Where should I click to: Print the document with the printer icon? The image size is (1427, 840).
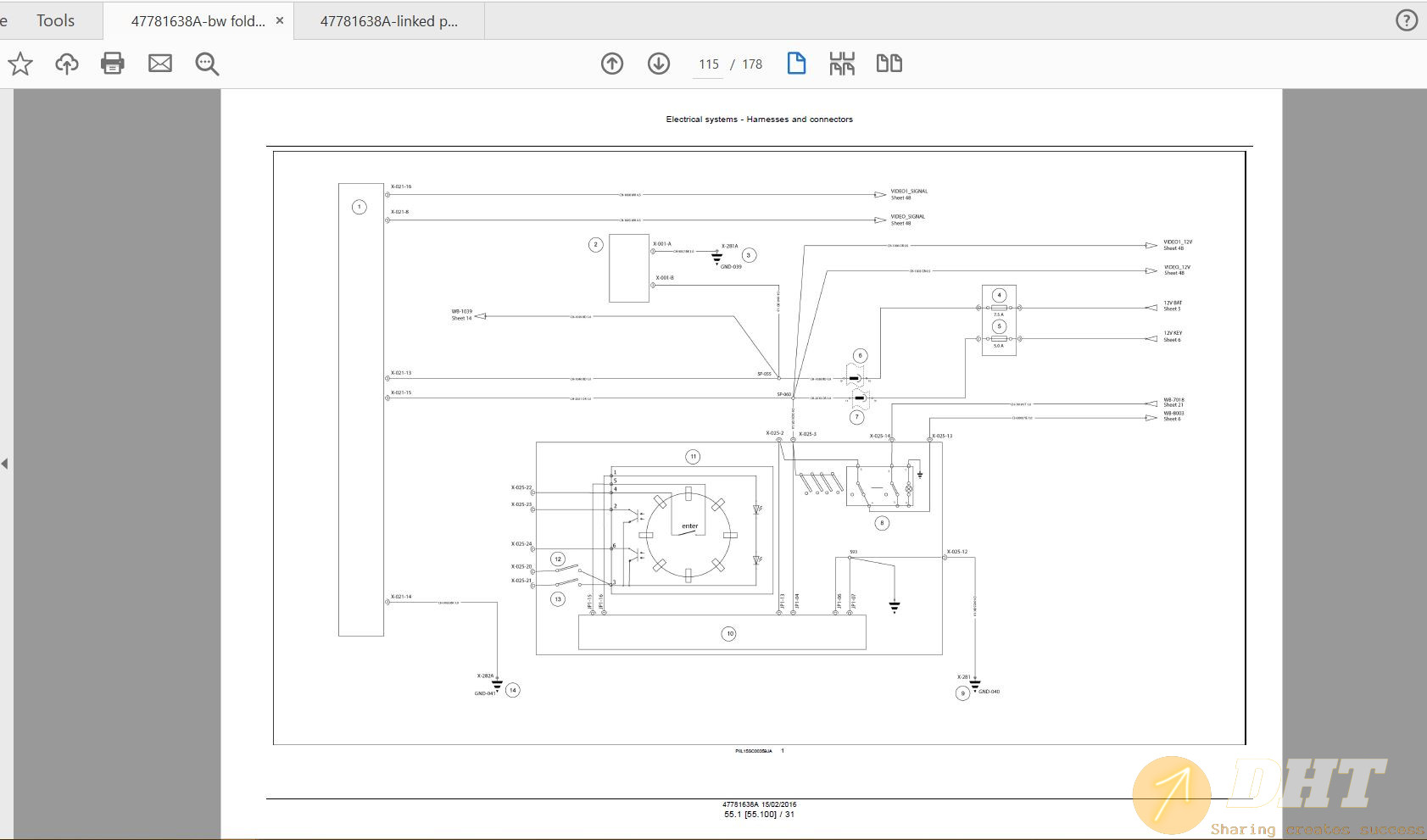113,64
